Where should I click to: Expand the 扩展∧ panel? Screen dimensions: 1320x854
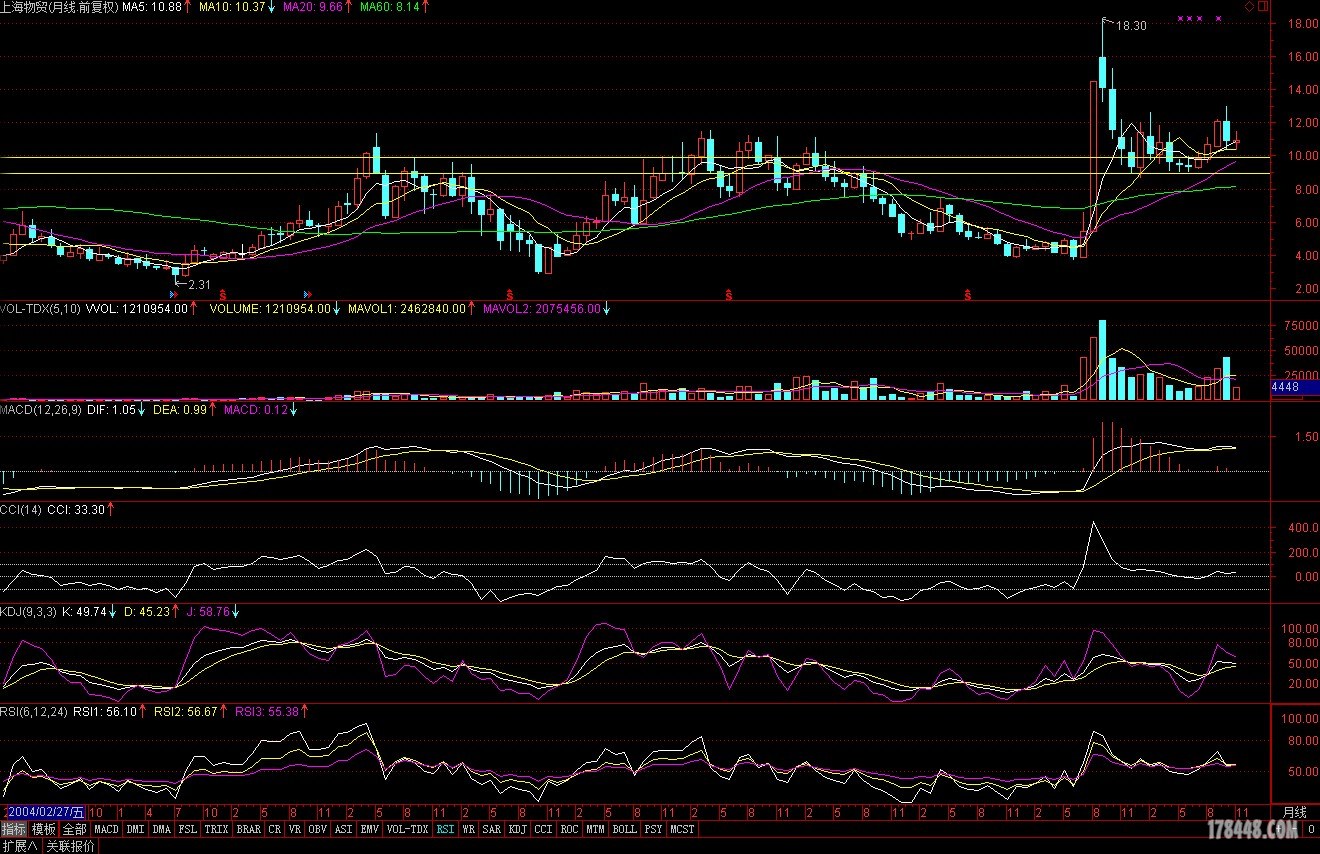coord(21,846)
